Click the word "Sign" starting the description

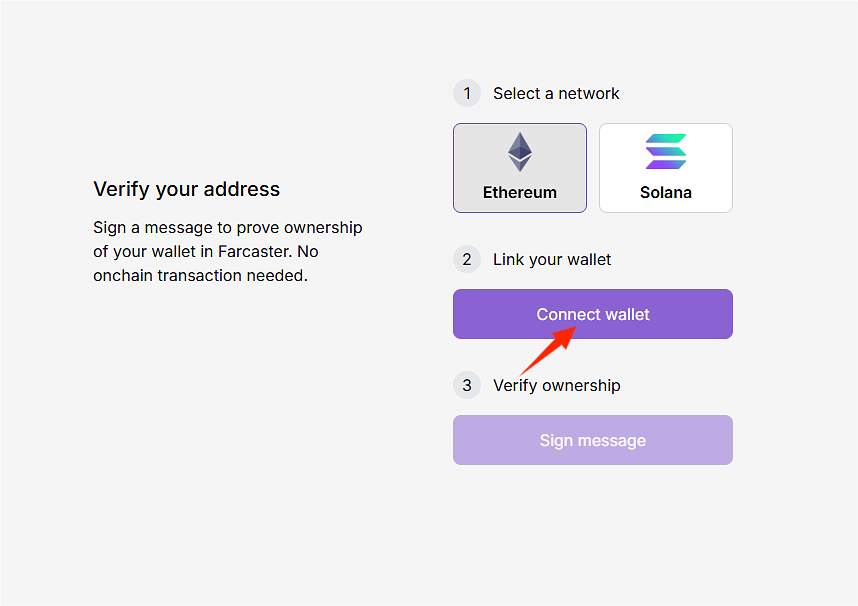pos(111,228)
